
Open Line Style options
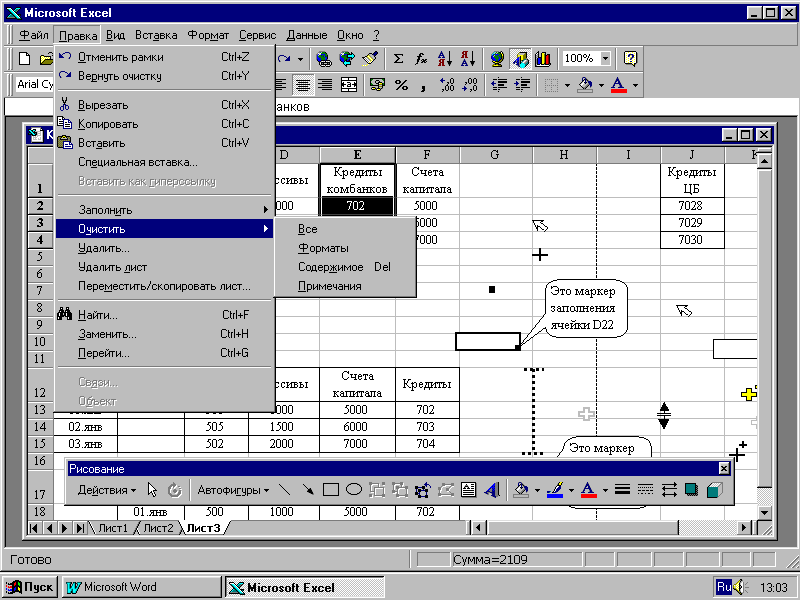click(622, 490)
